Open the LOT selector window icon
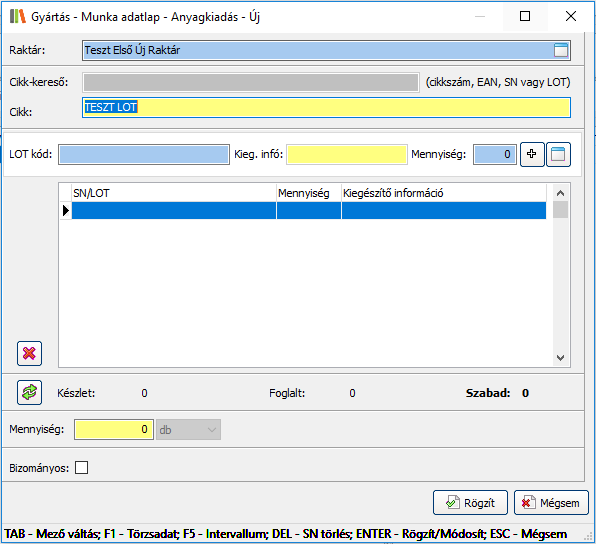Viewport: 596px width, 544px height. coord(558,154)
